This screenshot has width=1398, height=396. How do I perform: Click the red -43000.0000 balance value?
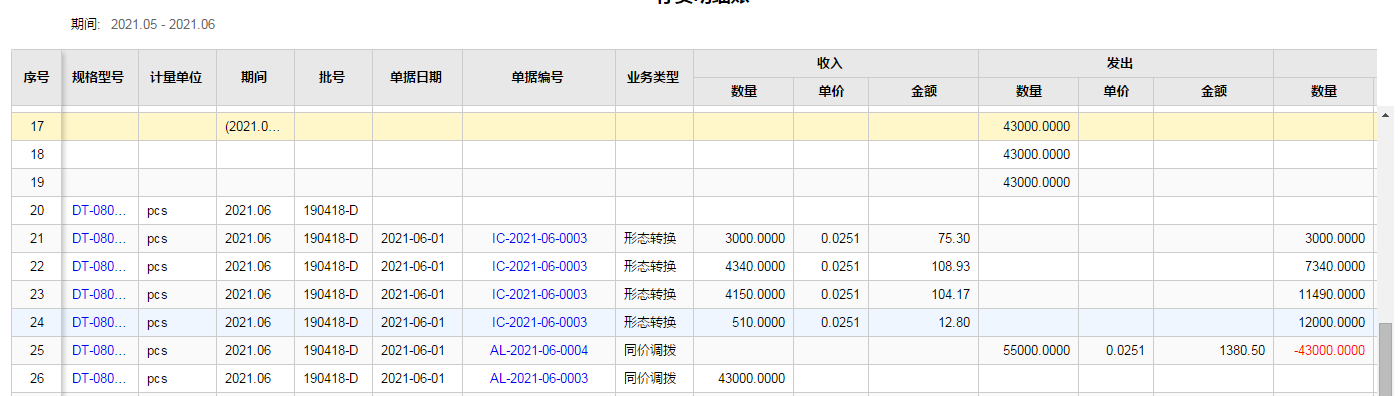click(1330, 351)
